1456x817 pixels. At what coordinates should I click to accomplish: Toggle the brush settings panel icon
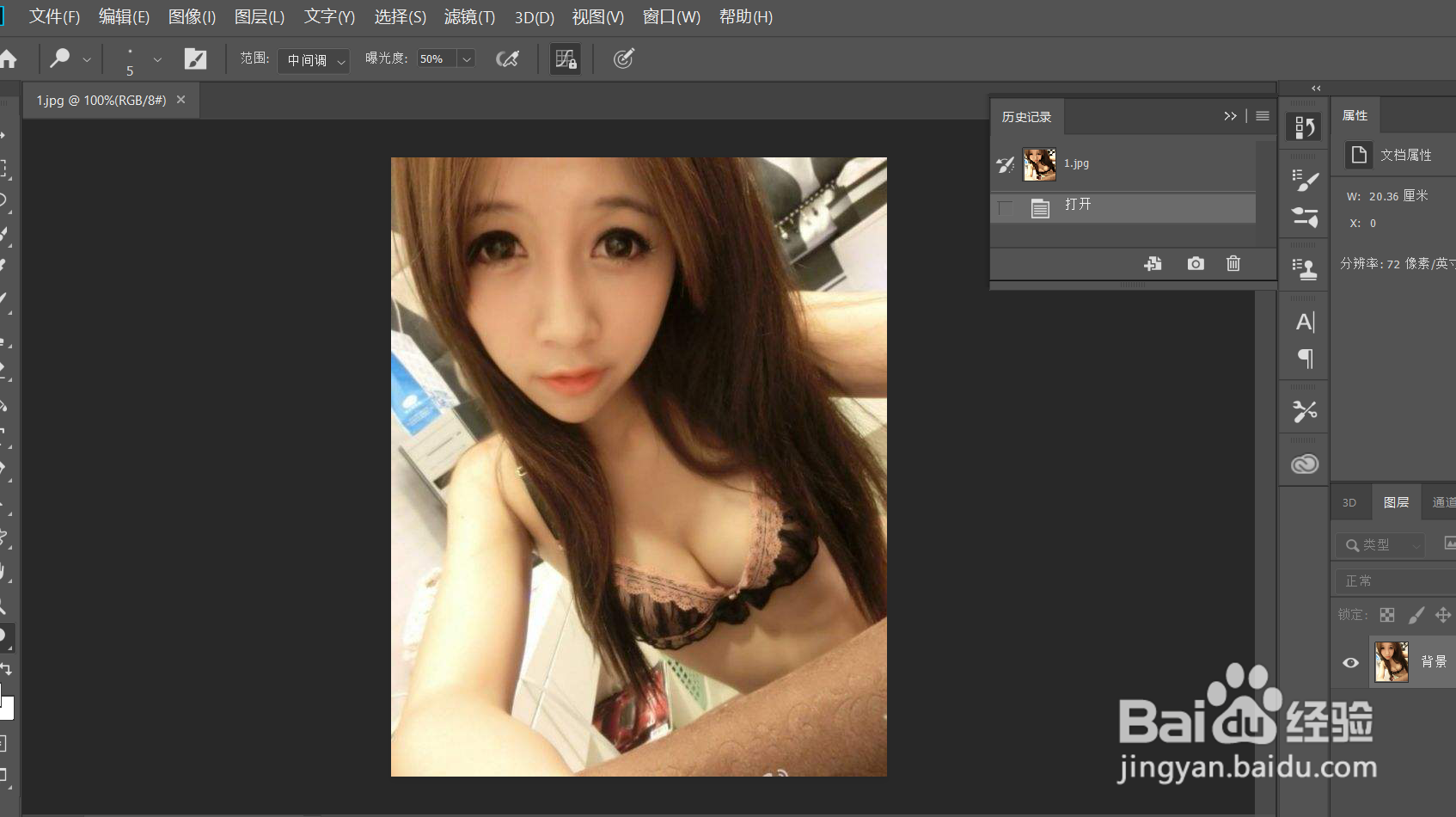[195, 58]
